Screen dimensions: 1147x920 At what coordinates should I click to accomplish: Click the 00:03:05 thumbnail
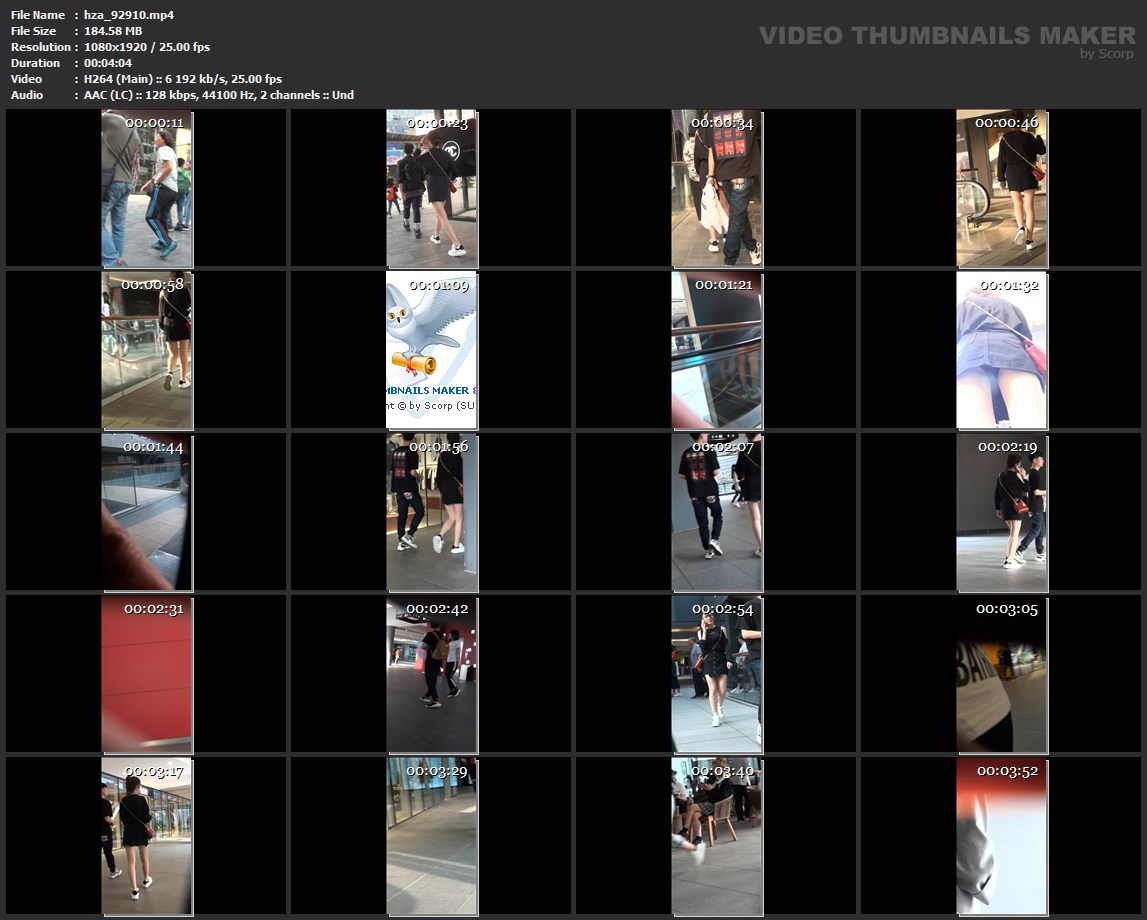(x=1001, y=674)
